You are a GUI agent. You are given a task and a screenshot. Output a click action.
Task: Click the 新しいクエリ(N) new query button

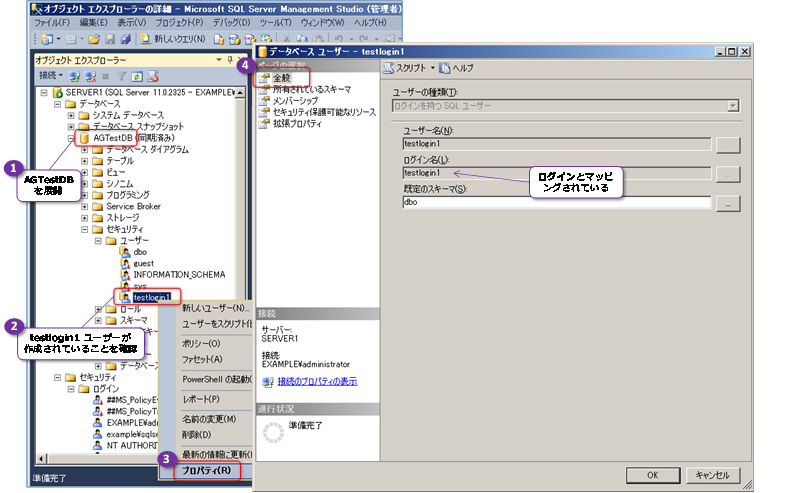coord(173,39)
